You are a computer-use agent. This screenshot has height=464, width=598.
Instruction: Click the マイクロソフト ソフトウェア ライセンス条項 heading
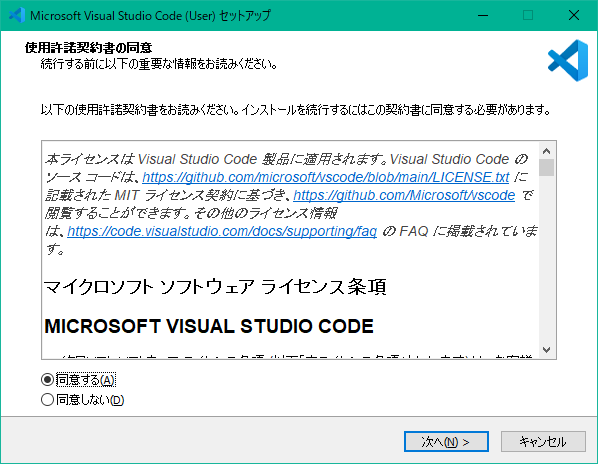(215, 287)
